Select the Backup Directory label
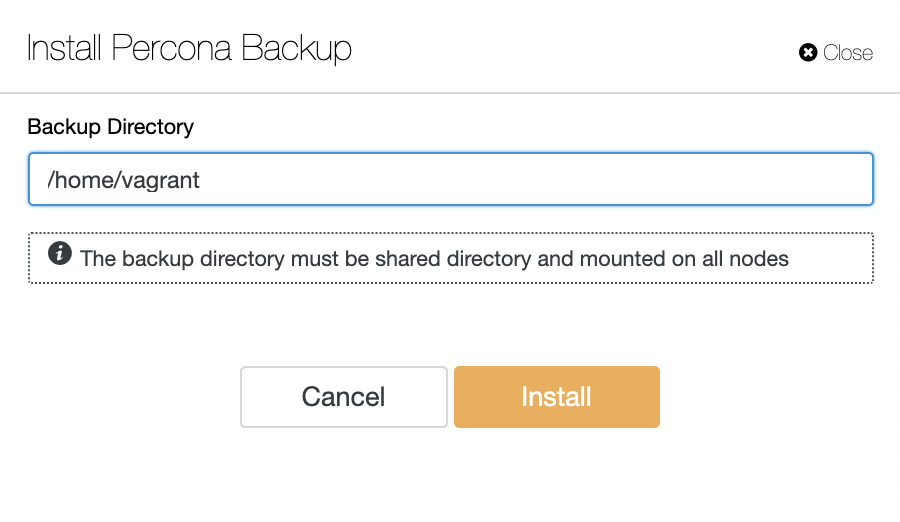This screenshot has height=522, width=900. pyautogui.click(x=111, y=126)
